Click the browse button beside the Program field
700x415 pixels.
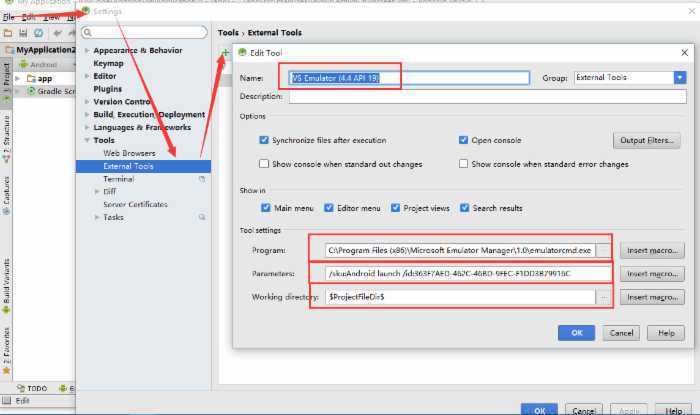pyautogui.click(x=603, y=250)
